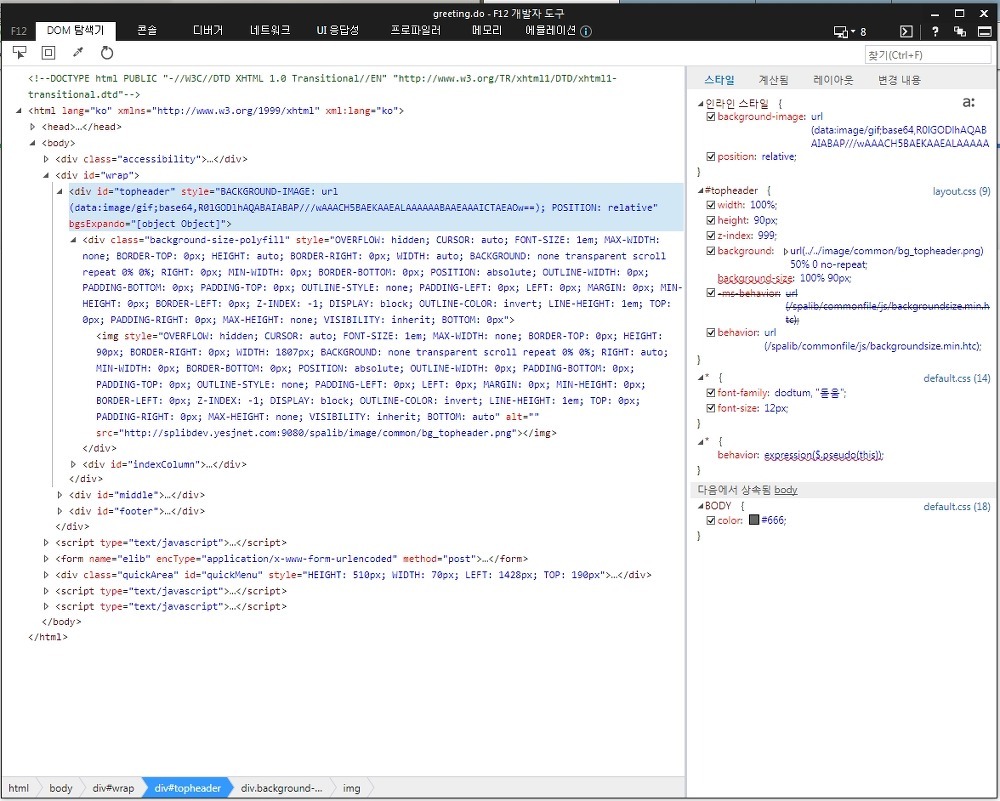This screenshot has width=1000, height=801.
Task: Open the a: pseudo-state selector
Action: click(969, 102)
